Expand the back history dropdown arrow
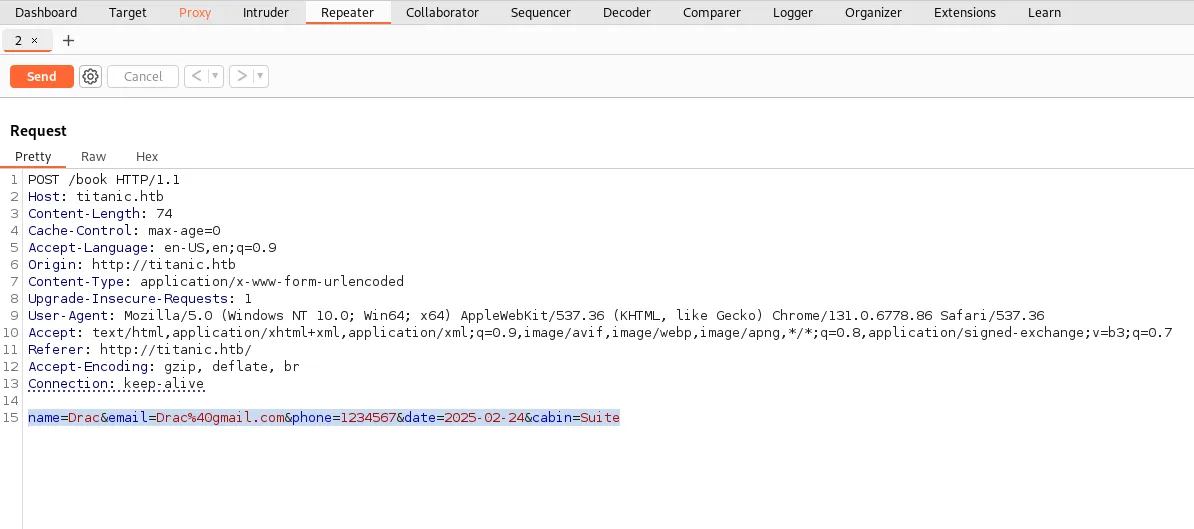This screenshot has height=529, width=1194. pyautogui.click(x=215, y=76)
